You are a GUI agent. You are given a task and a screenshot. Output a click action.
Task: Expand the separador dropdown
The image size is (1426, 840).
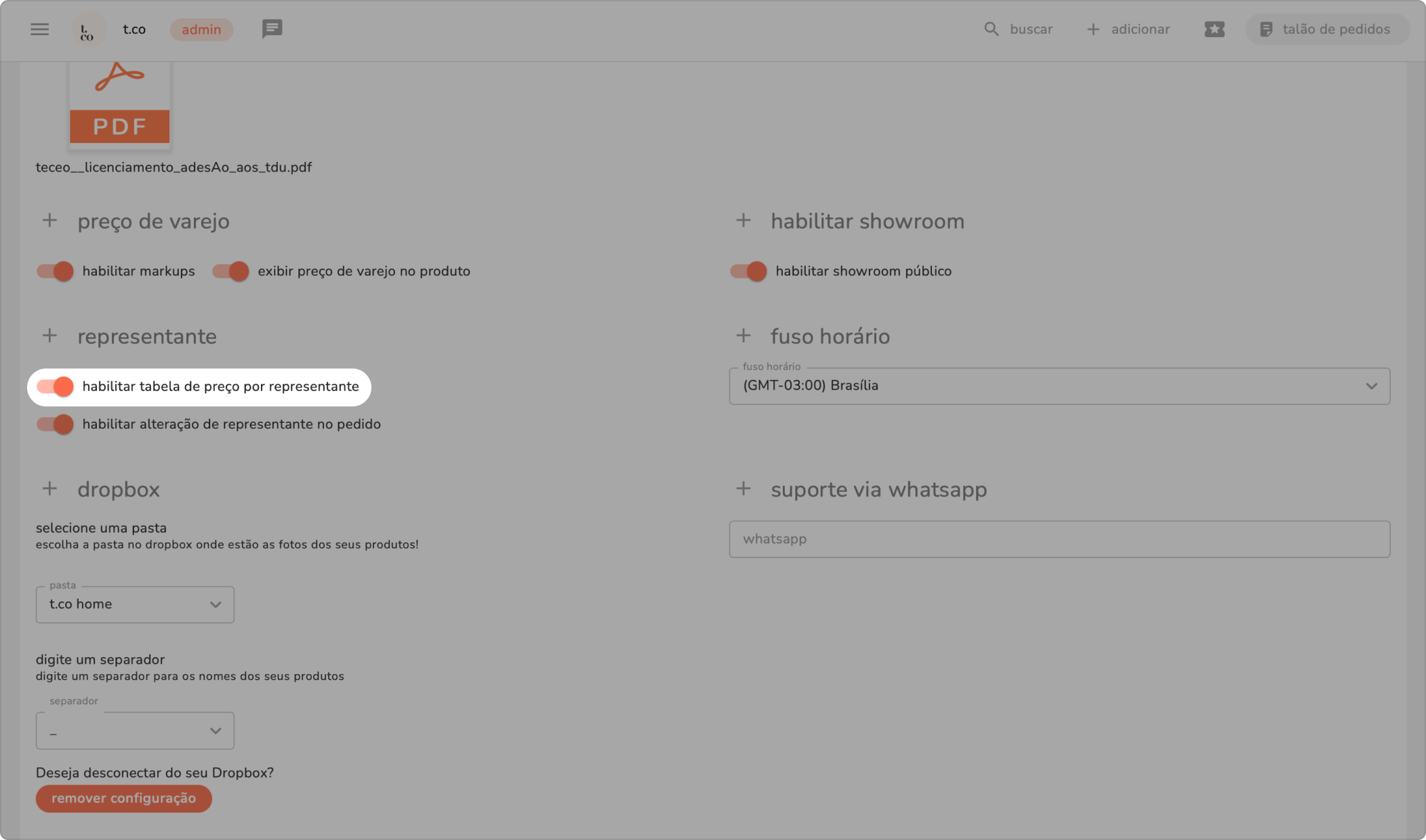(135, 730)
